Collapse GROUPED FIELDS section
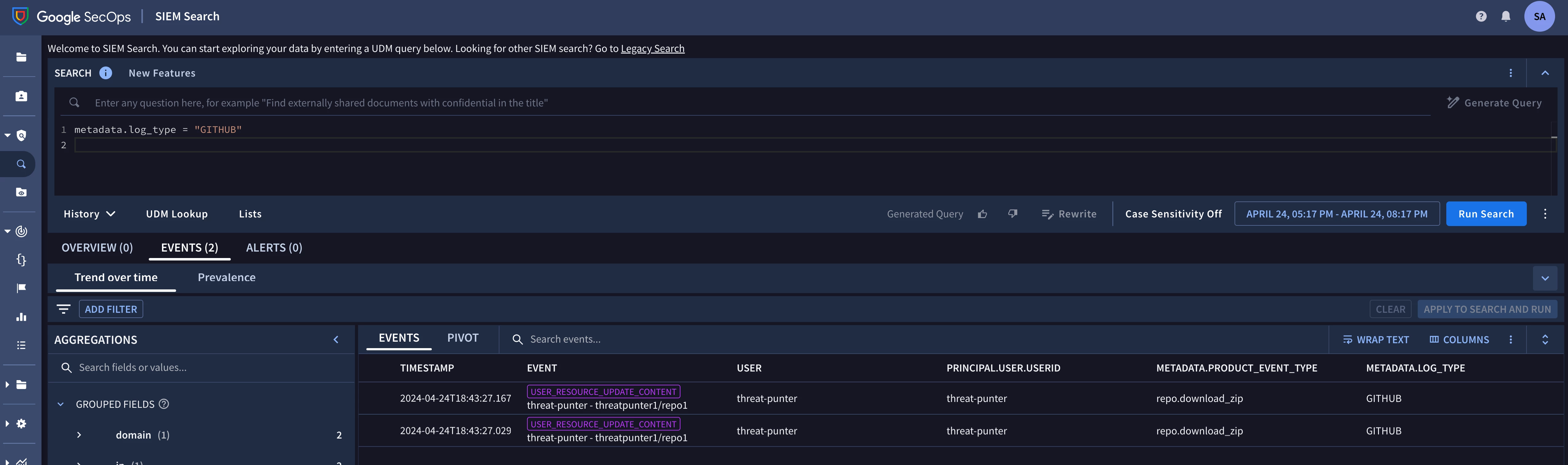Viewport: 1568px width, 465px height. [x=61, y=404]
